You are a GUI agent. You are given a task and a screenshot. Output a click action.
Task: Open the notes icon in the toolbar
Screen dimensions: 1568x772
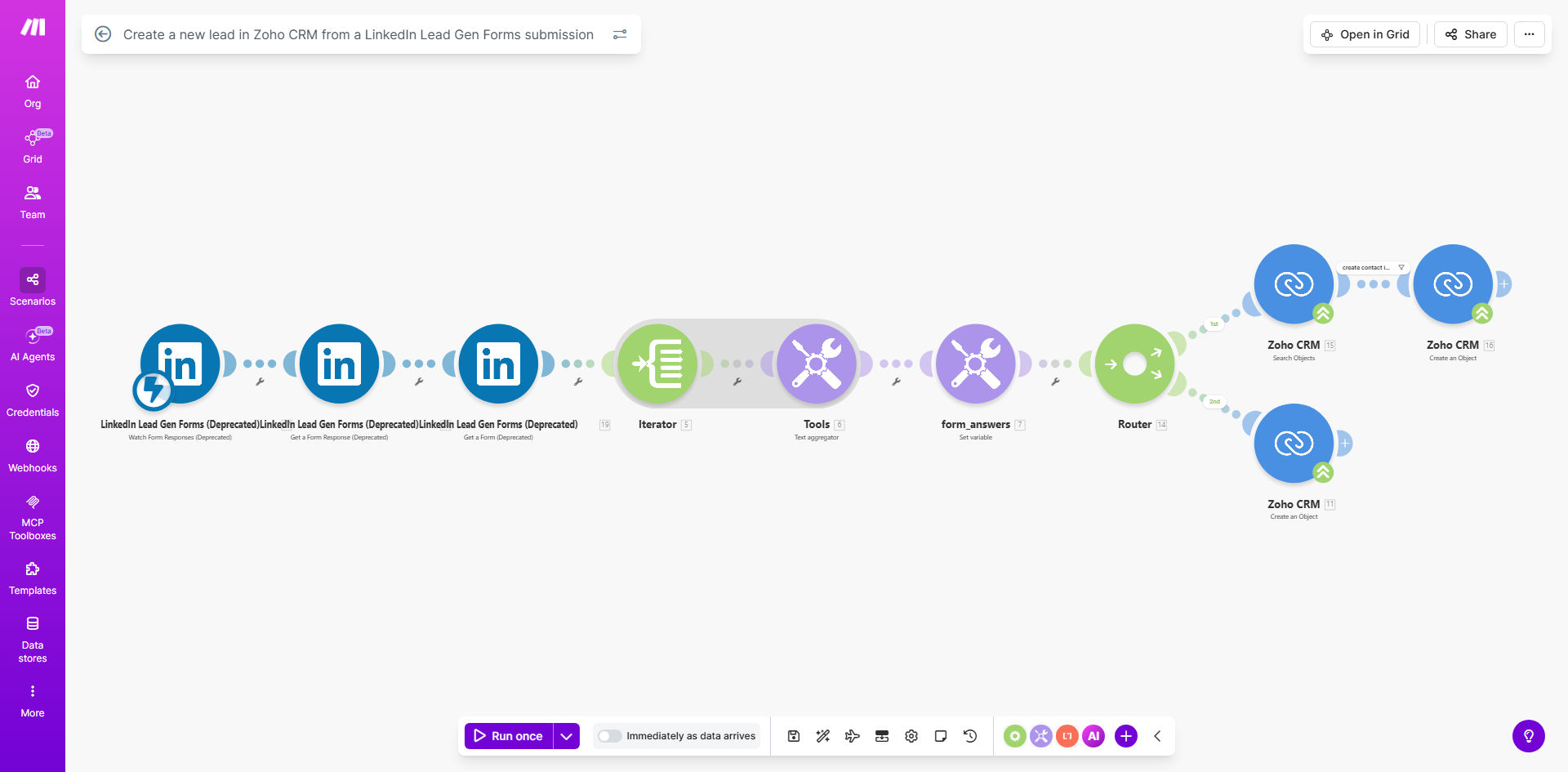coord(941,736)
